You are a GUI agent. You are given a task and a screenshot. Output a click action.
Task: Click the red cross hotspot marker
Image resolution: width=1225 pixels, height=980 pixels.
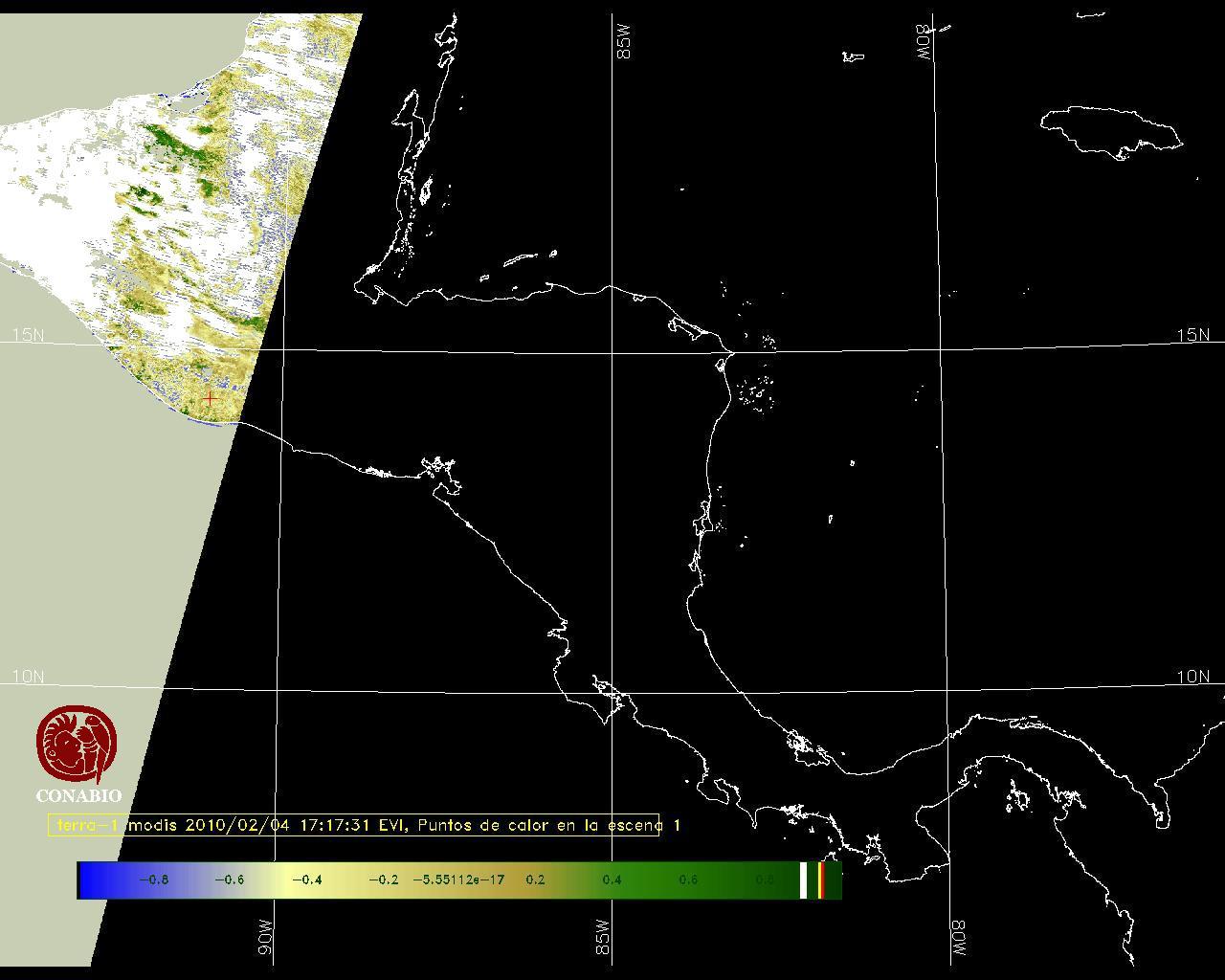210,398
